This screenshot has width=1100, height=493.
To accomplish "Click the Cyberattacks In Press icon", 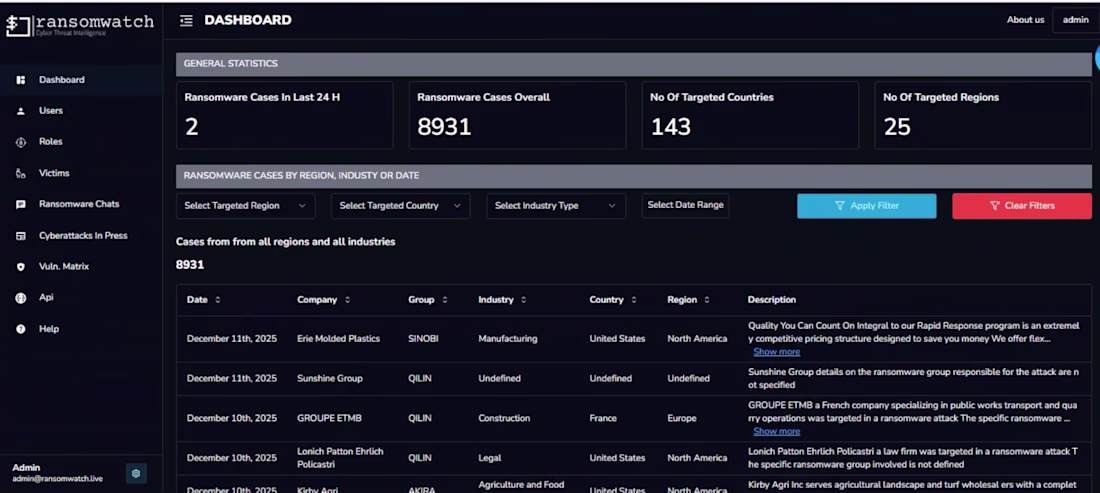I will (21, 236).
